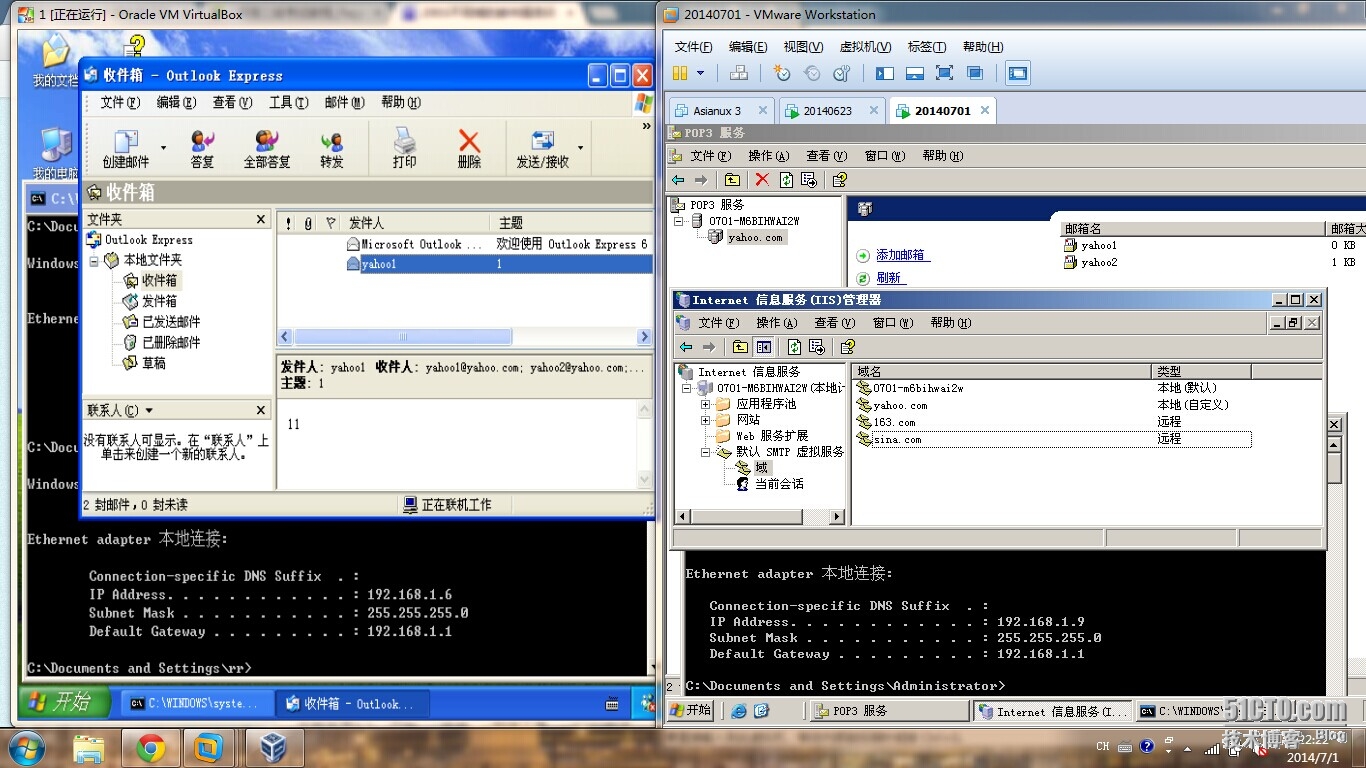
Task: Click the POP3 服务 taskbar button in VMware guest
Action: [887, 711]
